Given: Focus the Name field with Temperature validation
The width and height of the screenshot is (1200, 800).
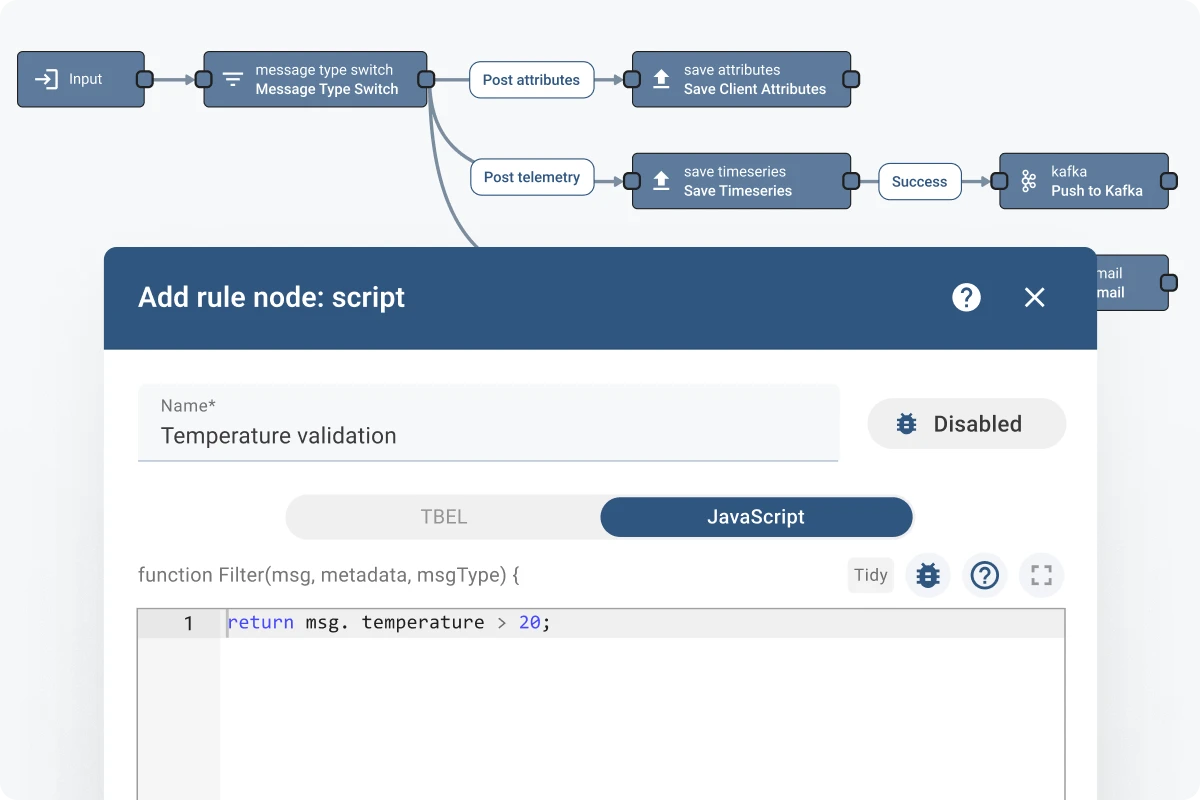Looking at the screenshot, I should pos(488,423).
